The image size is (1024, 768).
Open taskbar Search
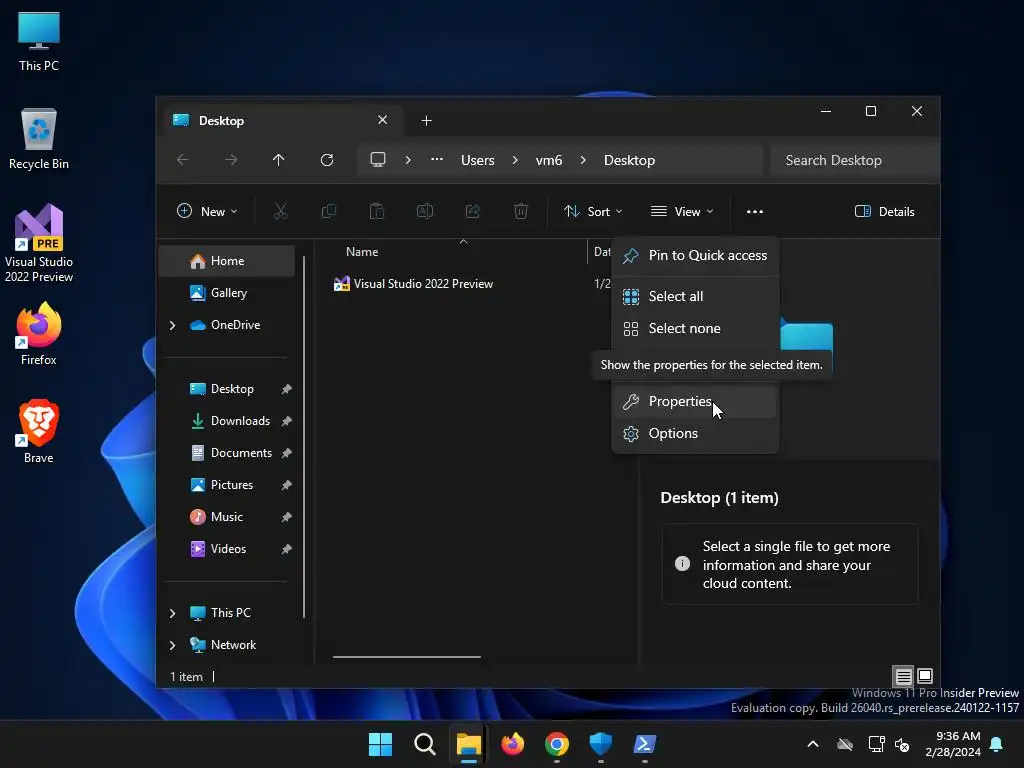click(x=424, y=744)
